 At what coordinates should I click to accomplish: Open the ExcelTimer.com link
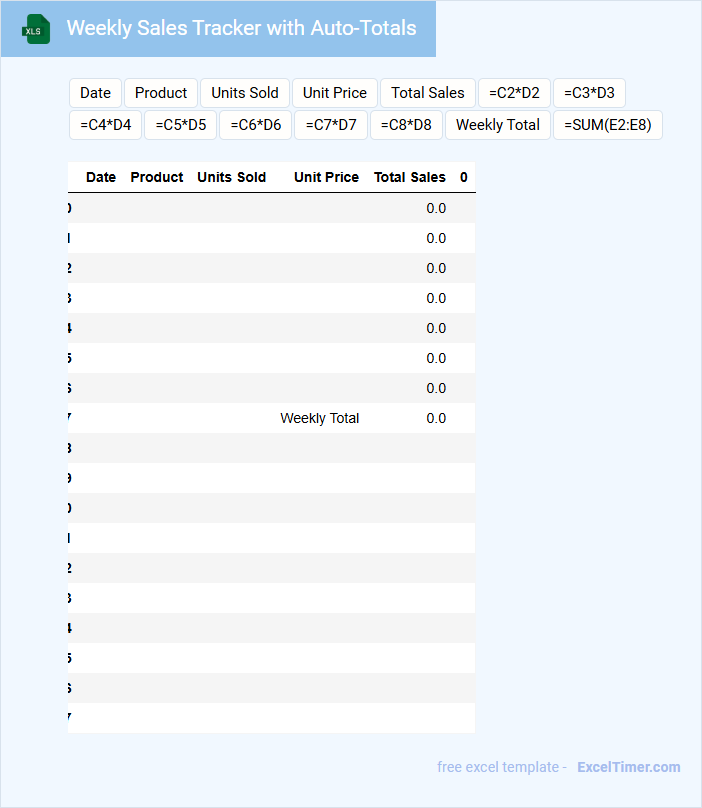coord(629,767)
